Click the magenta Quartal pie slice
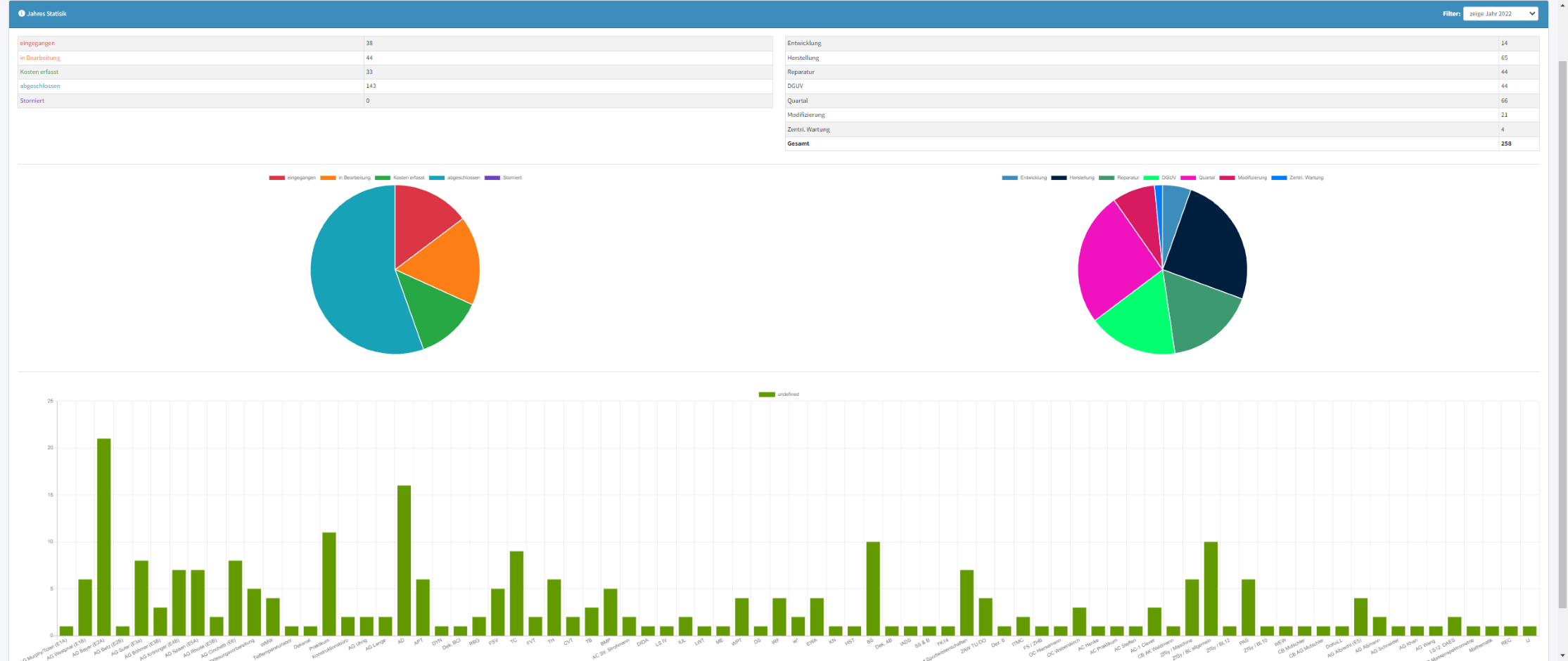The height and width of the screenshot is (661, 1568). point(1115,260)
